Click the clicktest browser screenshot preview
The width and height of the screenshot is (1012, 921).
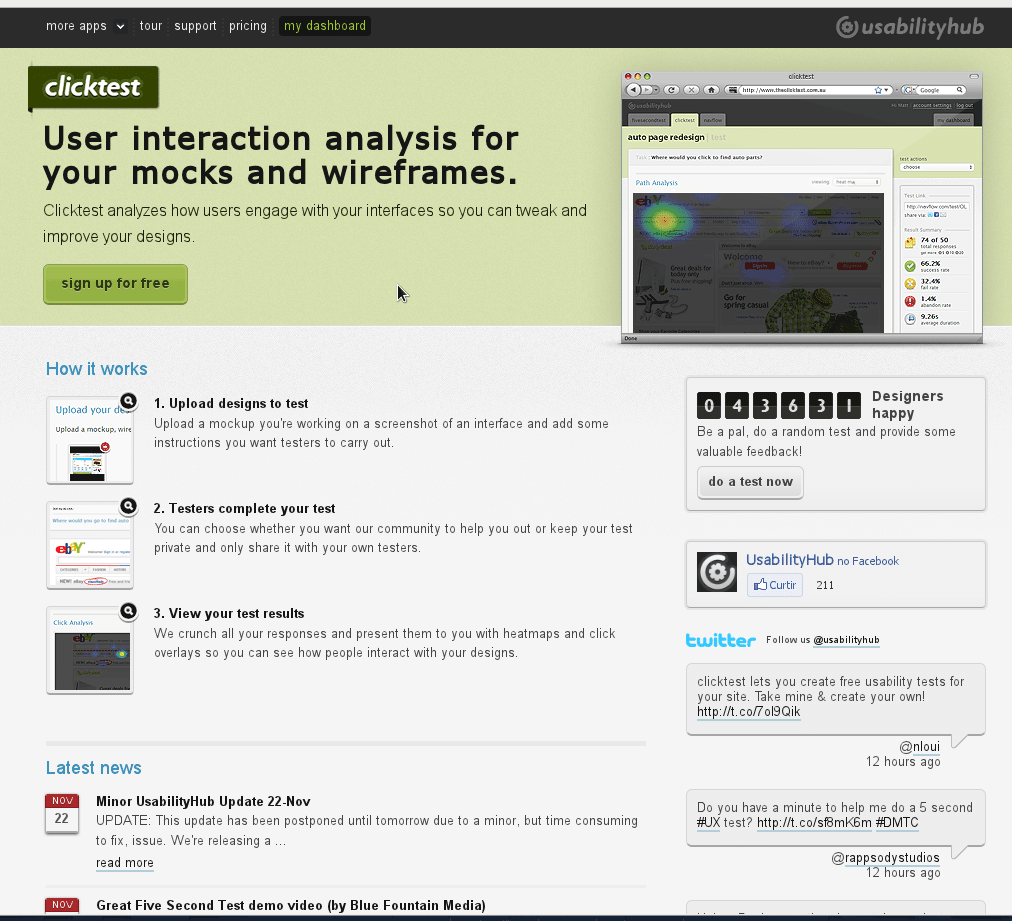click(802, 207)
